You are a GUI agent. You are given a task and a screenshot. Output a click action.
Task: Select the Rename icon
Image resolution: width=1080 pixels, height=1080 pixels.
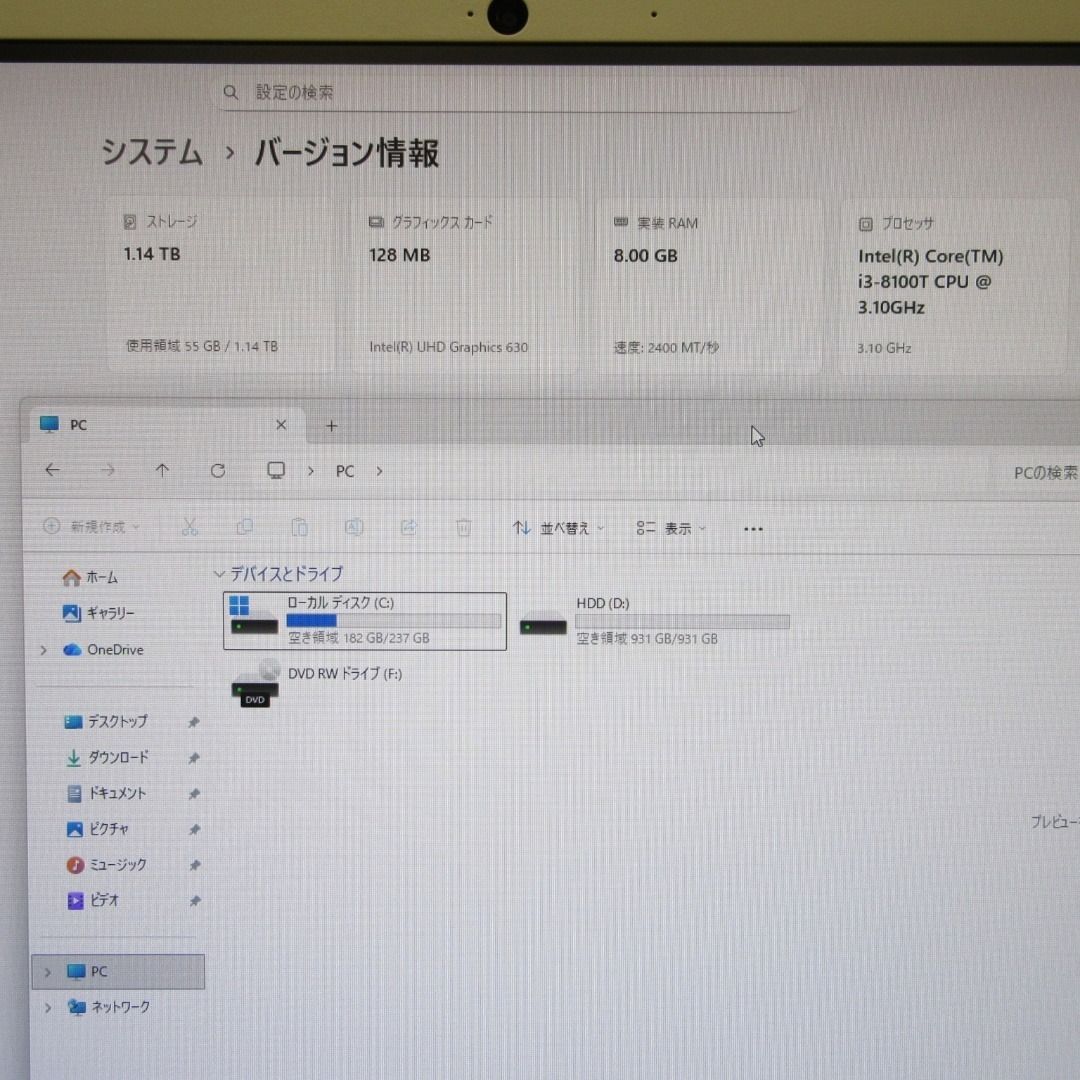point(353,527)
